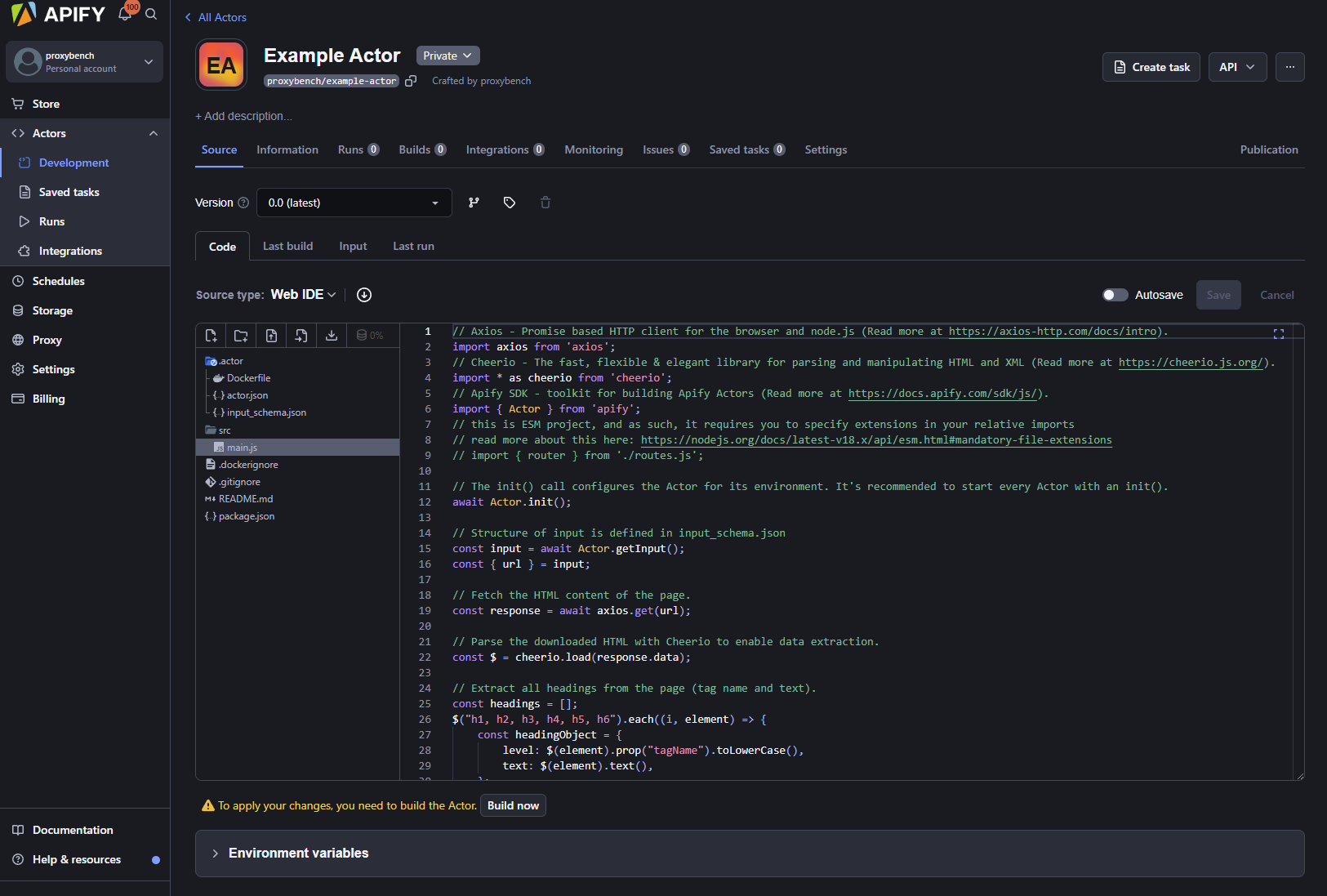Open the Monitoring tab

(x=593, y=149)
